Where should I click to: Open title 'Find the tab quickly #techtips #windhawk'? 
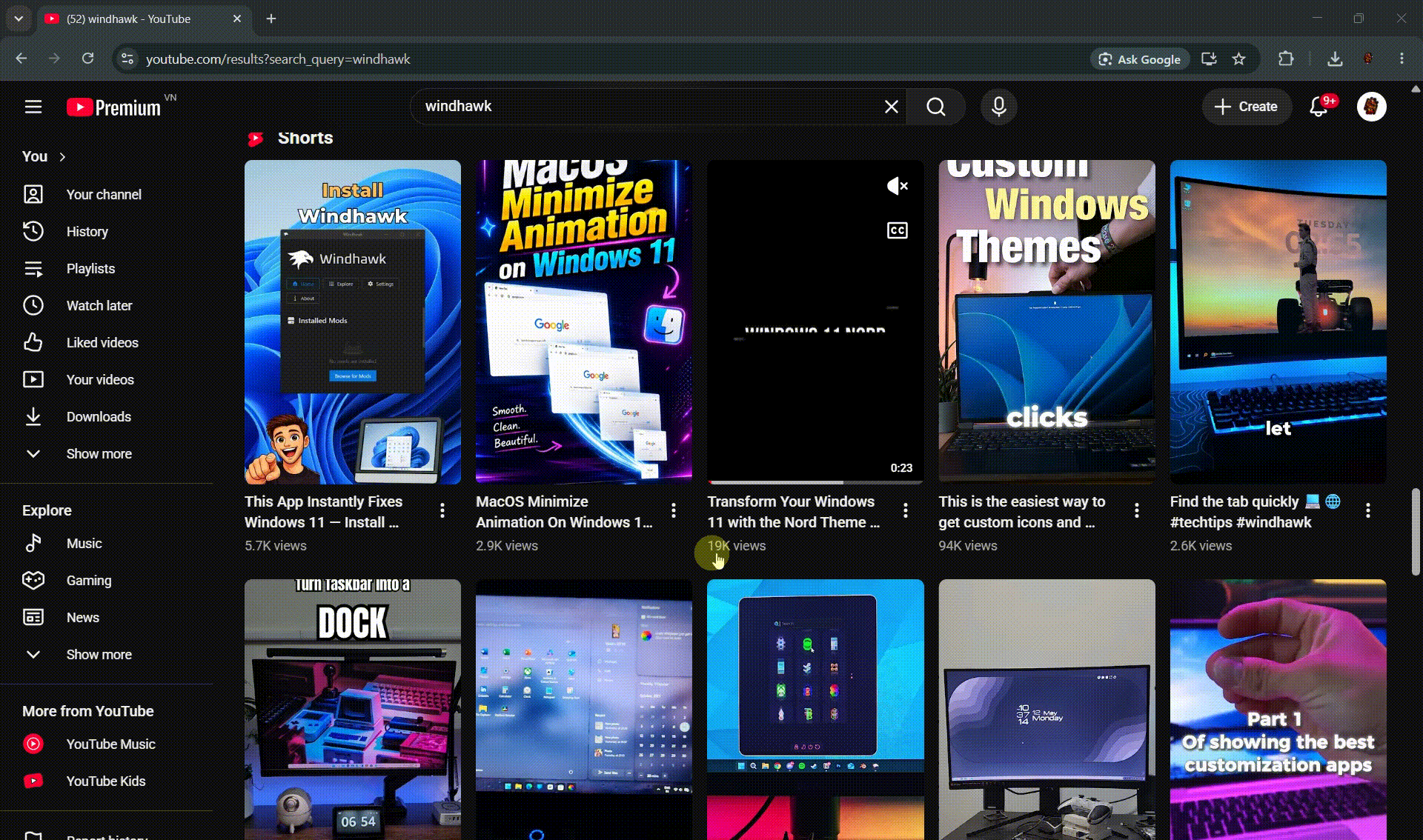1256,512
